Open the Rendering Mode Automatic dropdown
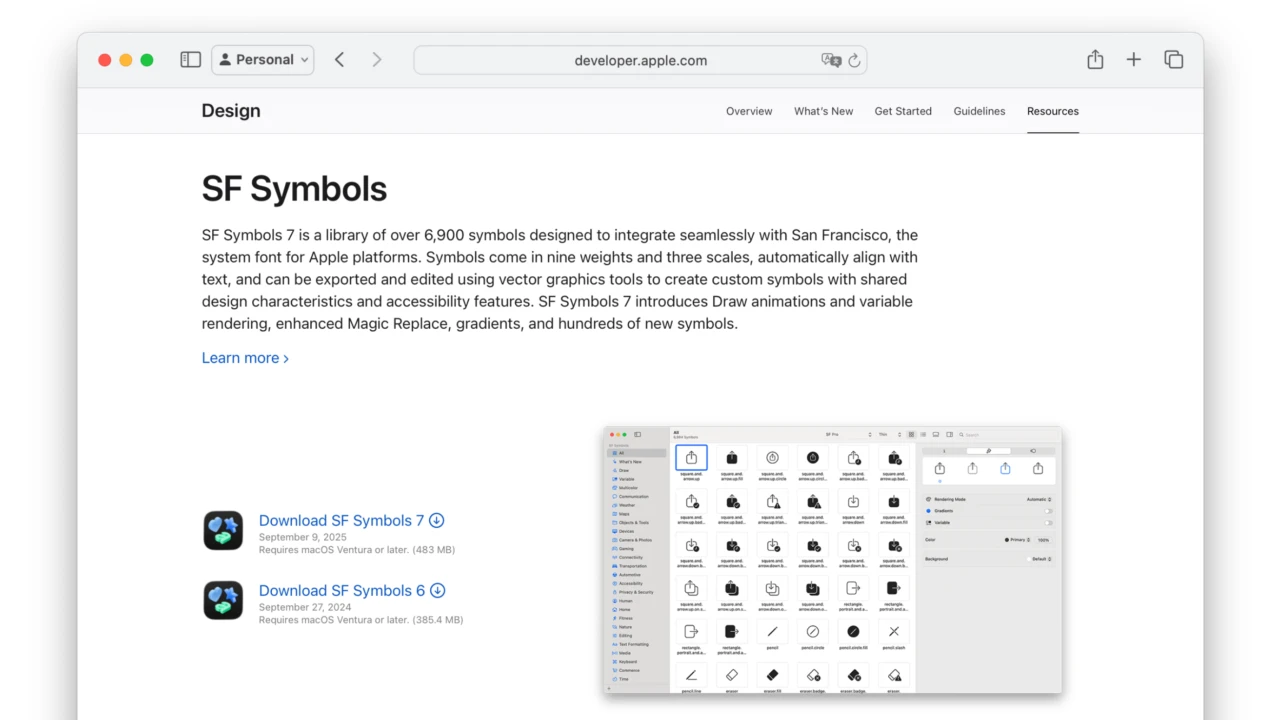This screenshot has height=720, width=1280. pyautogui.click(x=1040, y=499)
